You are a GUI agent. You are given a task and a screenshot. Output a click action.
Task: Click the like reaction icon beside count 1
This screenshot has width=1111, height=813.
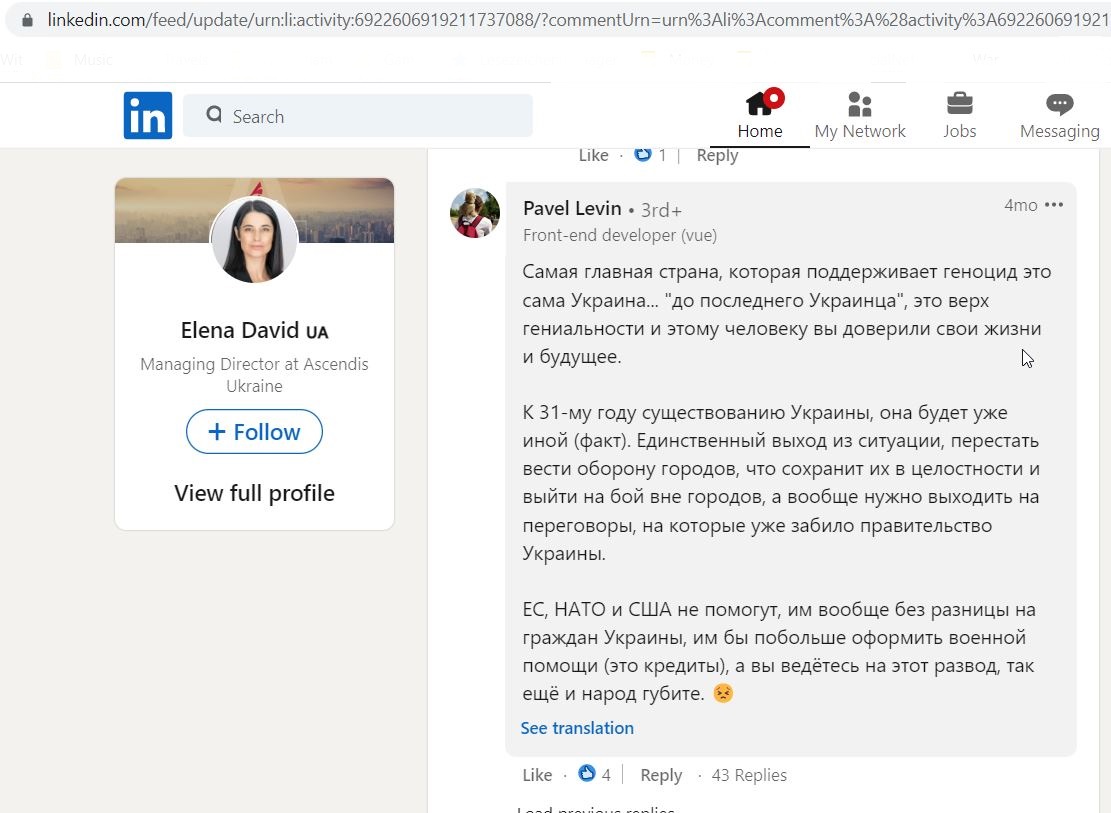pos(643,154)
